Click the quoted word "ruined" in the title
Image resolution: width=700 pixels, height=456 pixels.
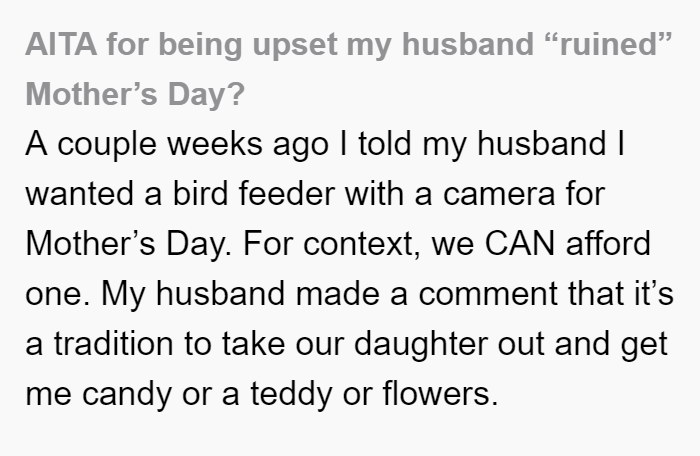click(608, 44)
